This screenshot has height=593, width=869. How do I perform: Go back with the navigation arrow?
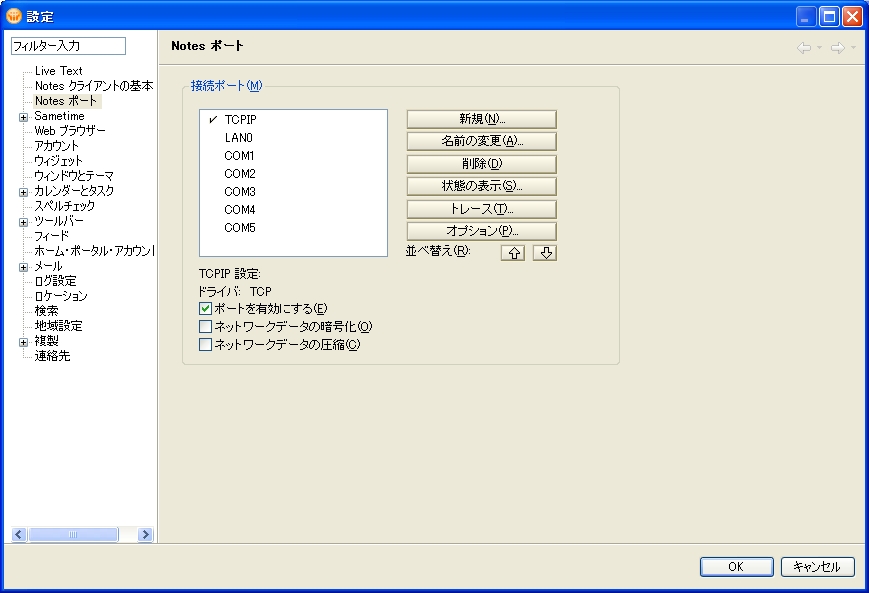coord(804,48)
